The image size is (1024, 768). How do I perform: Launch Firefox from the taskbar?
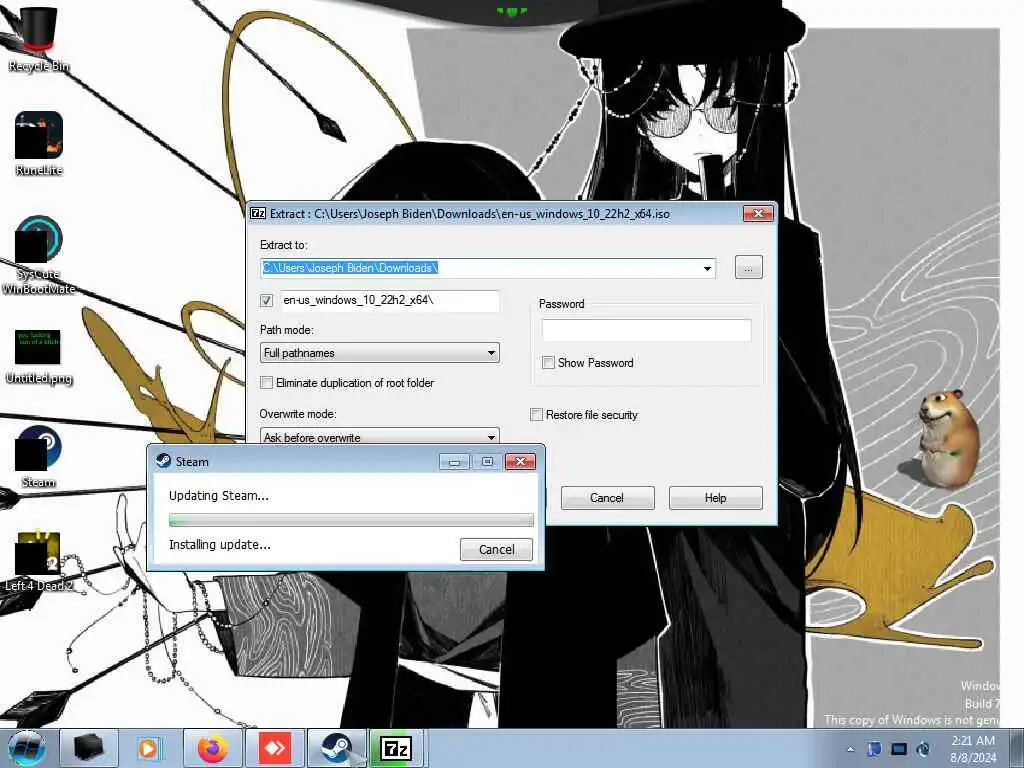pos(213,748)
